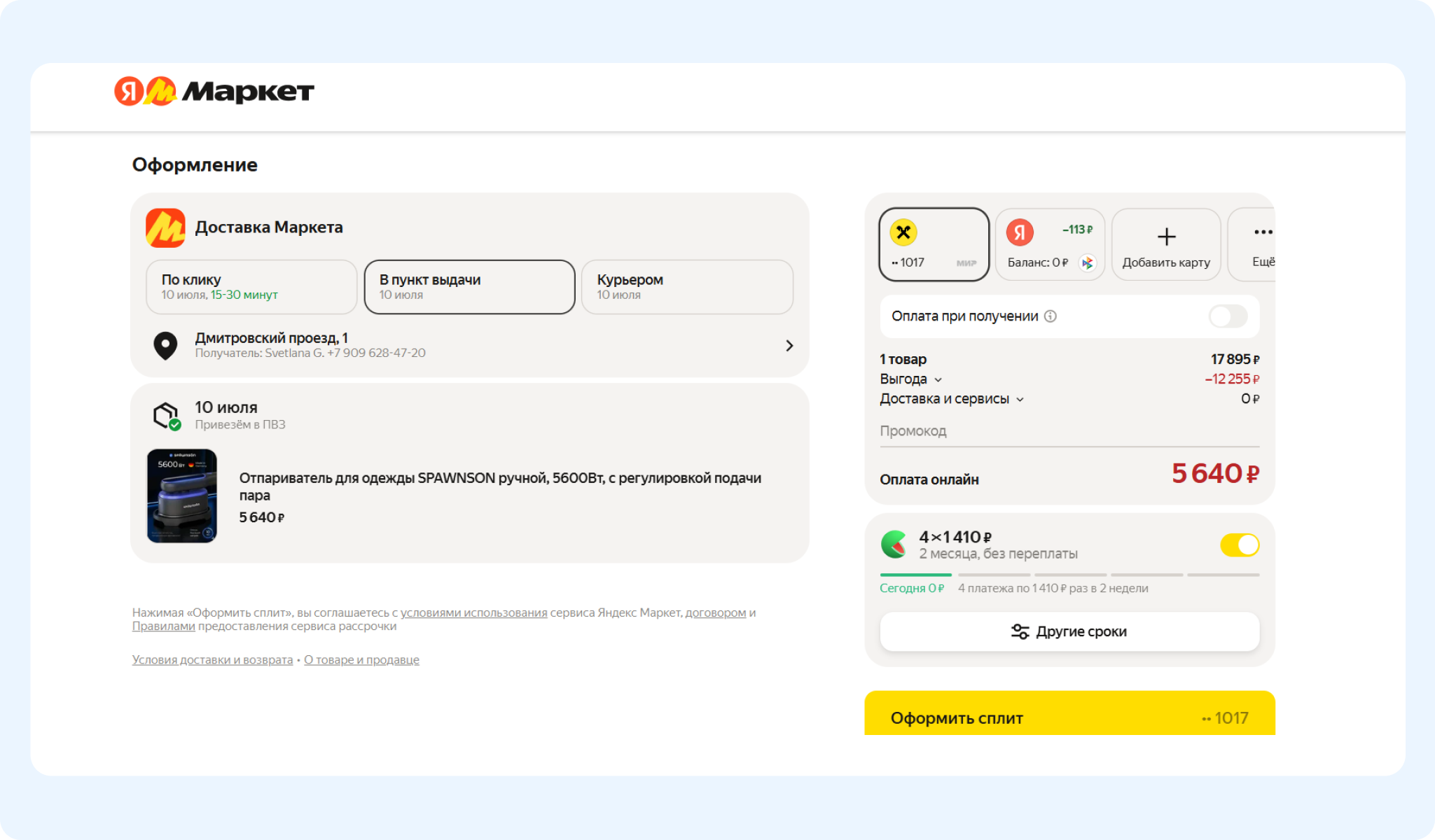Image resolution: width=1435 pixels, height=840 pixels.
Task: Click into the Промокод field
Action: [x=1069, y=431]
